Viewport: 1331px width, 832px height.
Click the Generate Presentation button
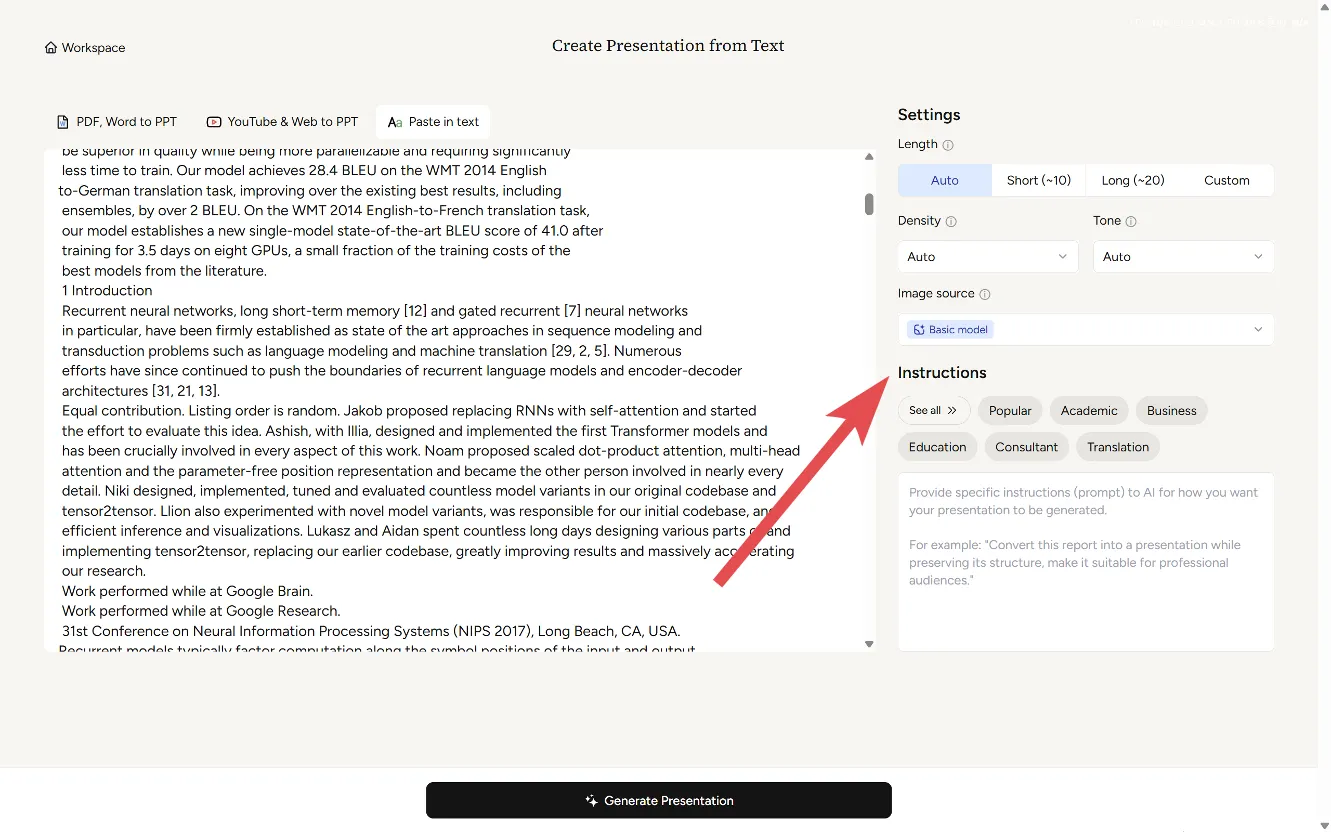[658, 801]
